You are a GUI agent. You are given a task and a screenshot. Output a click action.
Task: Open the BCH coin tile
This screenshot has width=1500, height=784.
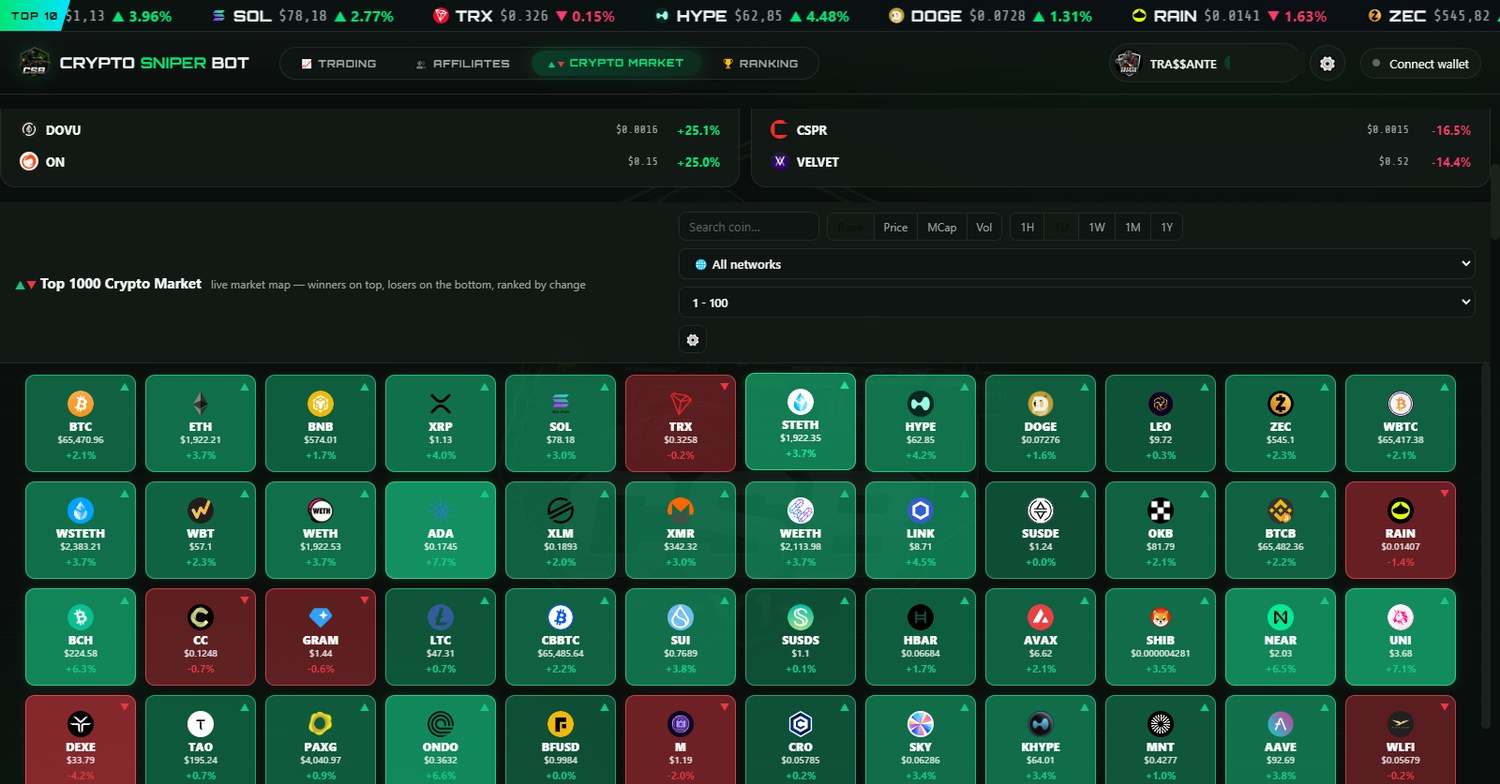(x=80, y=637)
